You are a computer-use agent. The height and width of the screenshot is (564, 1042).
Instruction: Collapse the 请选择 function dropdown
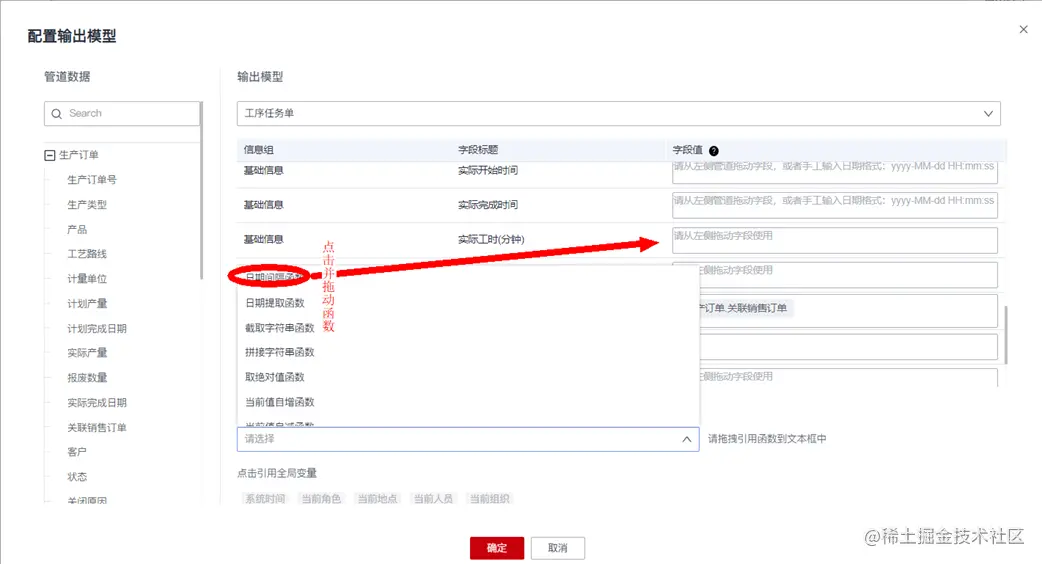point(686,439)
